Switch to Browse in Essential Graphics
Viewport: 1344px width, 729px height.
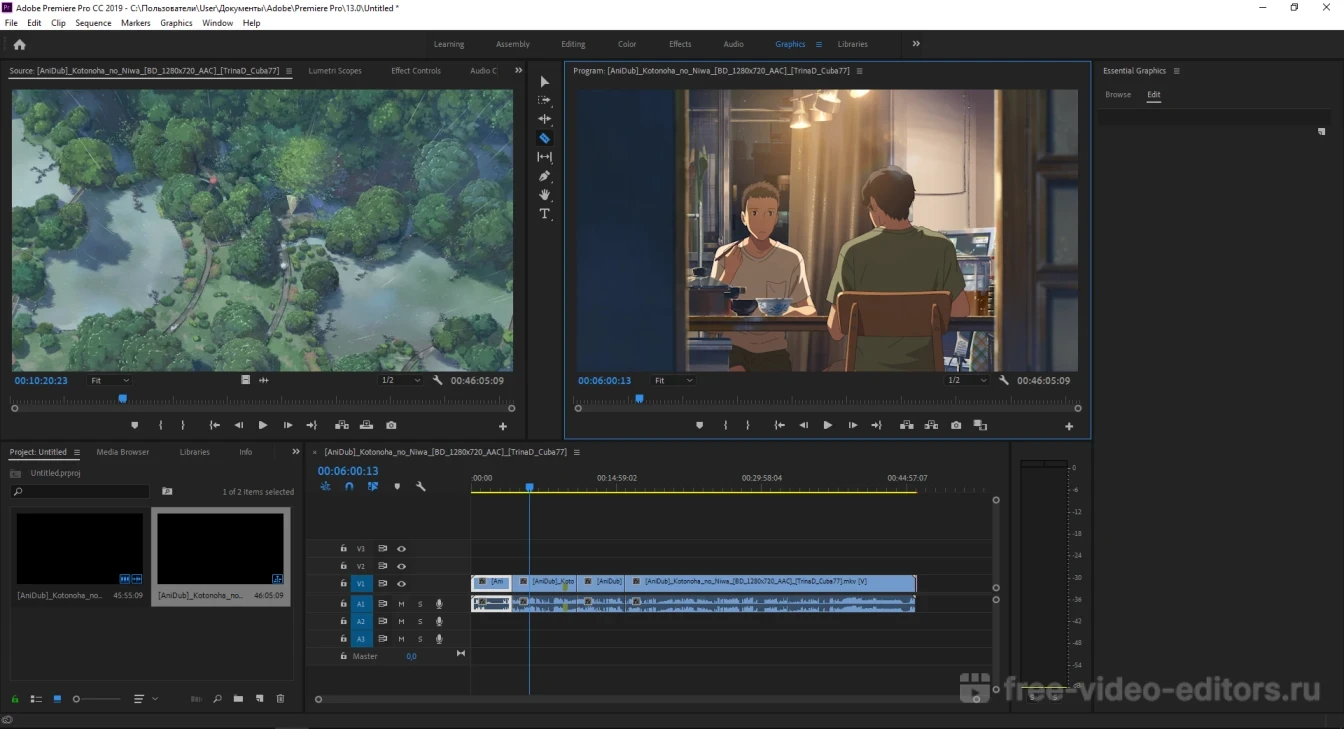pos(1118,95)
